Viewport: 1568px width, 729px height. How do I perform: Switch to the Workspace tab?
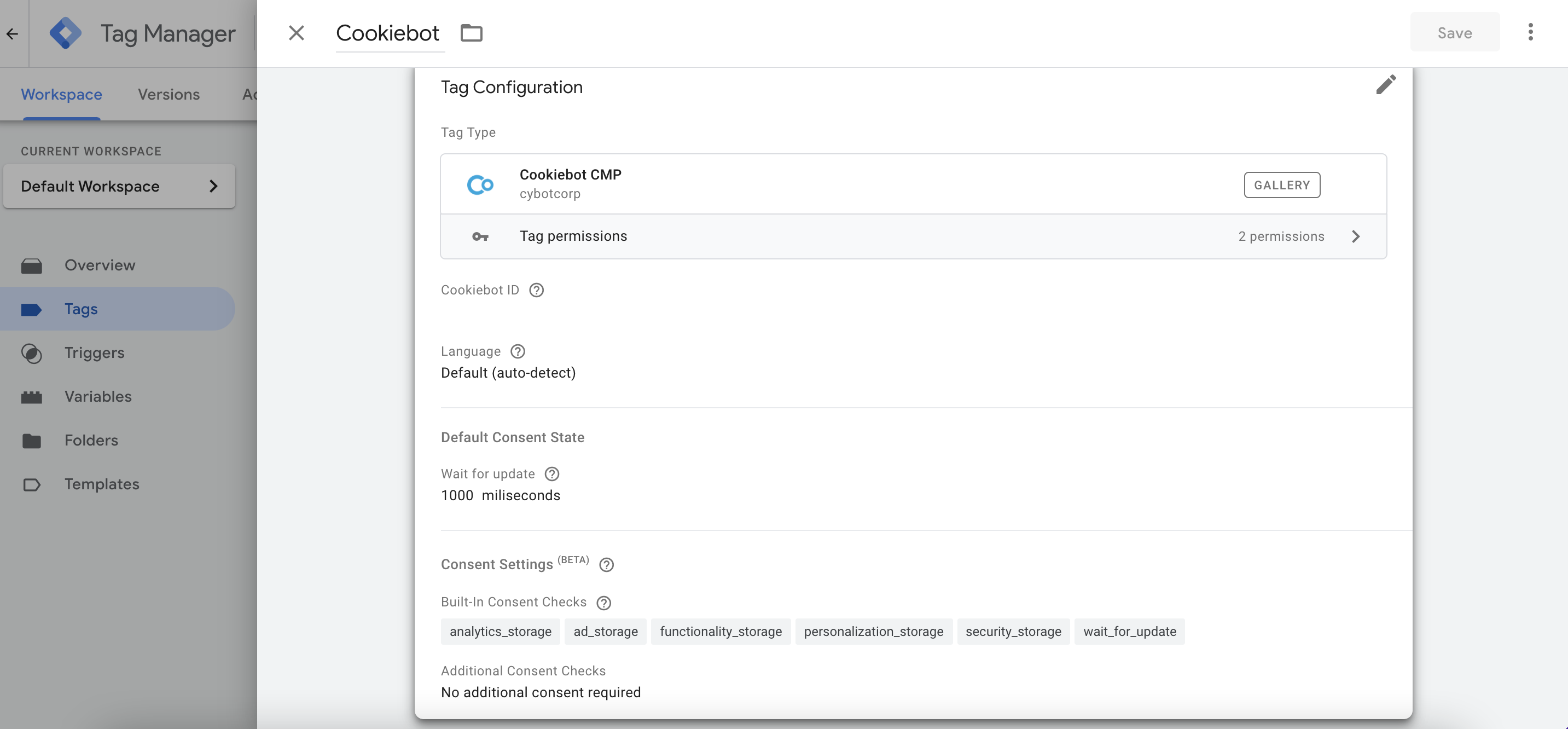61,94
